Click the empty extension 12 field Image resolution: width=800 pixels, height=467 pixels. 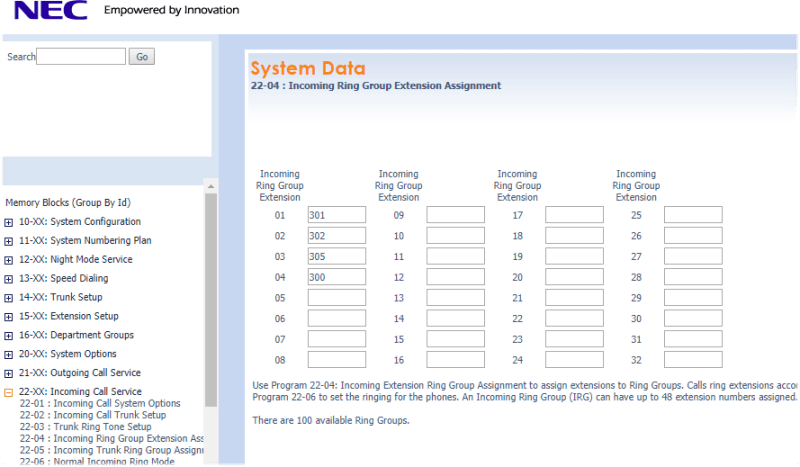point(456,277)
